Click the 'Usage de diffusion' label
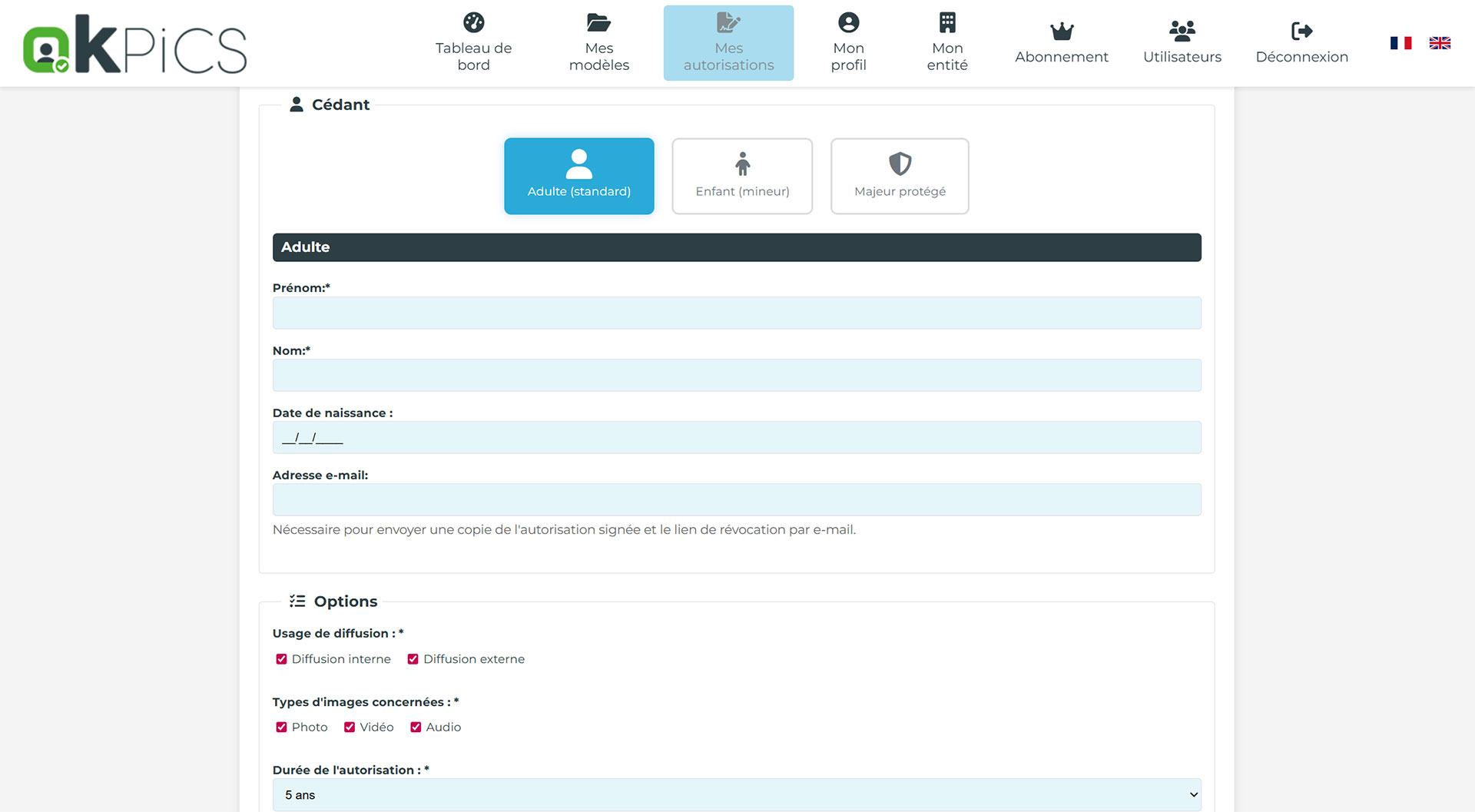The image size is (1475, 812). (338, 634)
